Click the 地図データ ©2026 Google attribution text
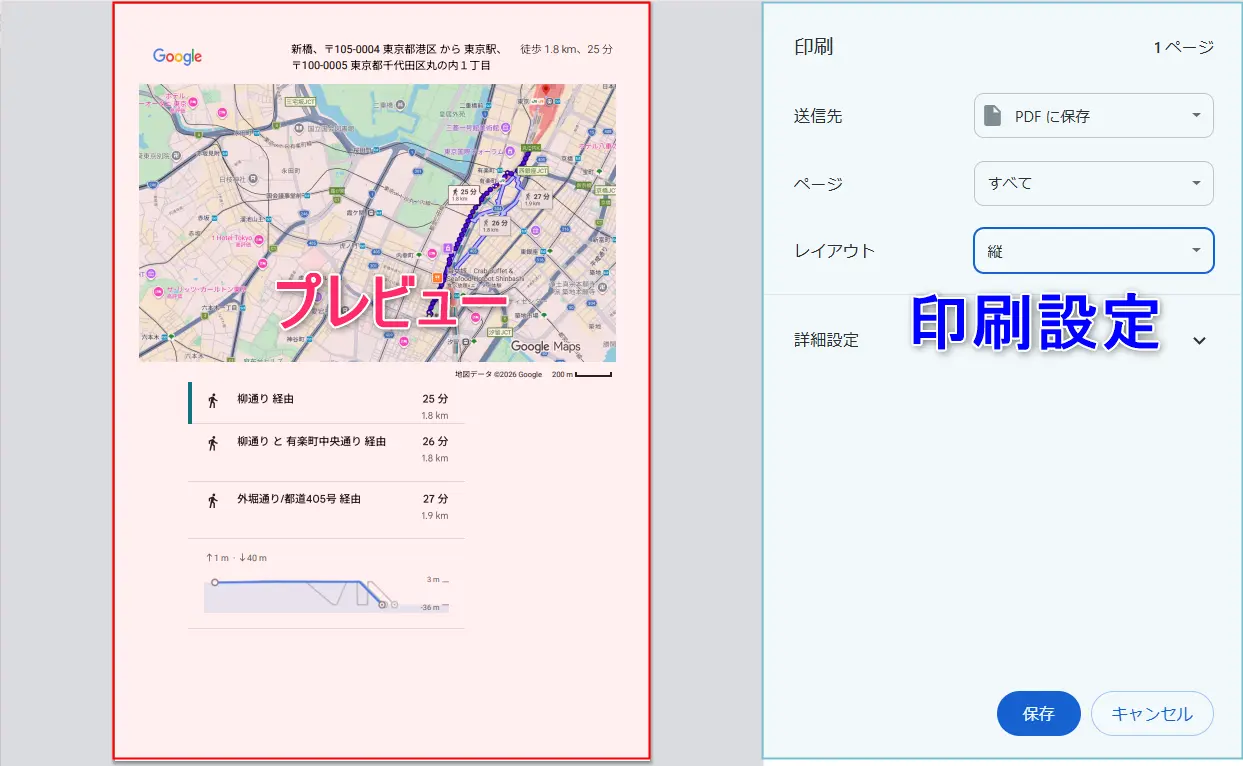 point(498,375)
